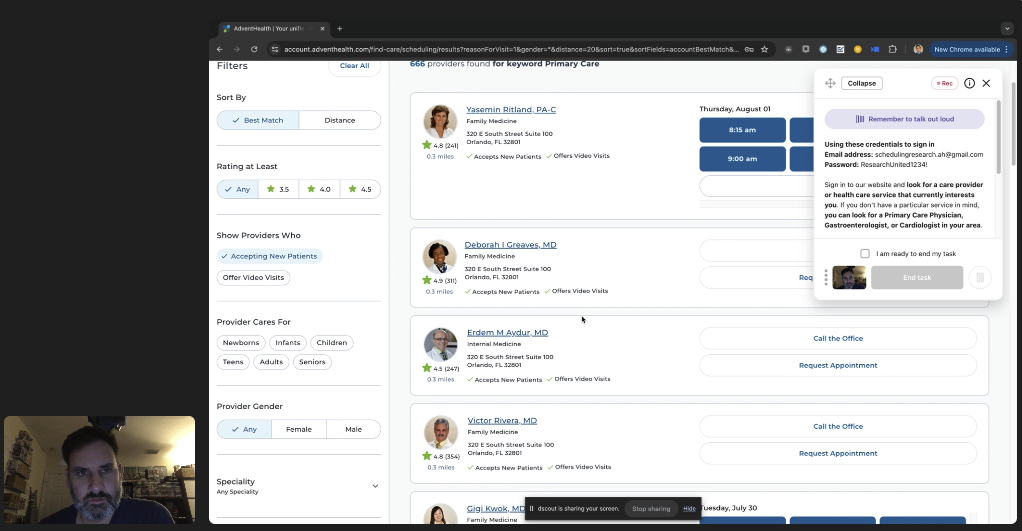Click the move handle of the task panel

point(830,83)
